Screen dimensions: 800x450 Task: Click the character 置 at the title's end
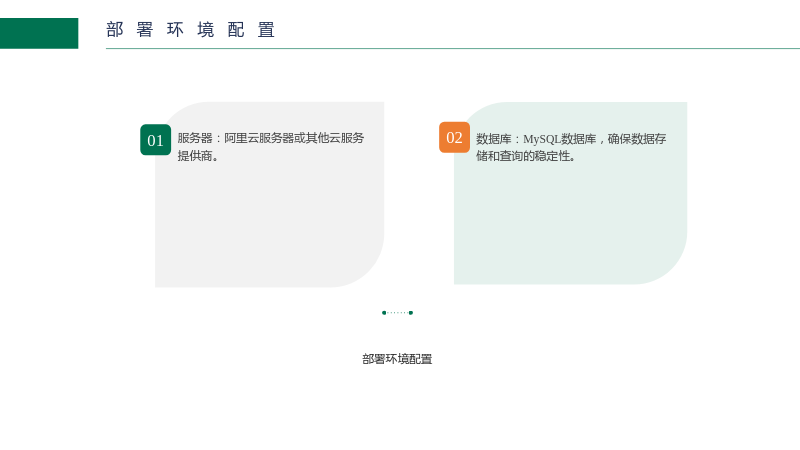(x=266, y=30)
